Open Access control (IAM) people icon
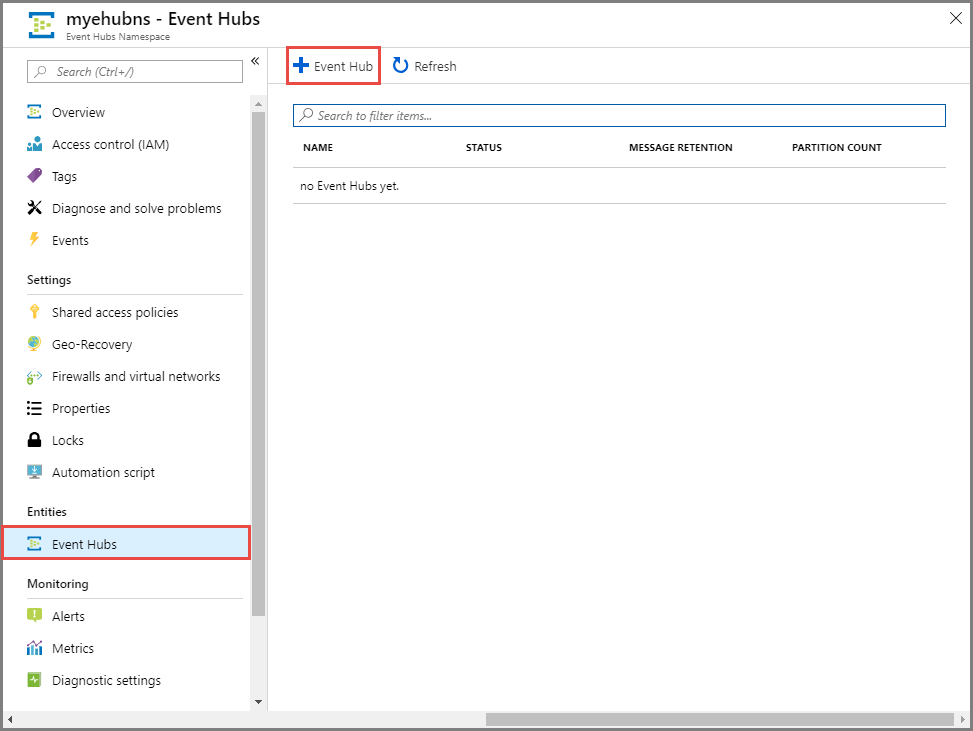The width and height of the screenshot is (973, 731). pyautogui.click(x=35, y=145)
